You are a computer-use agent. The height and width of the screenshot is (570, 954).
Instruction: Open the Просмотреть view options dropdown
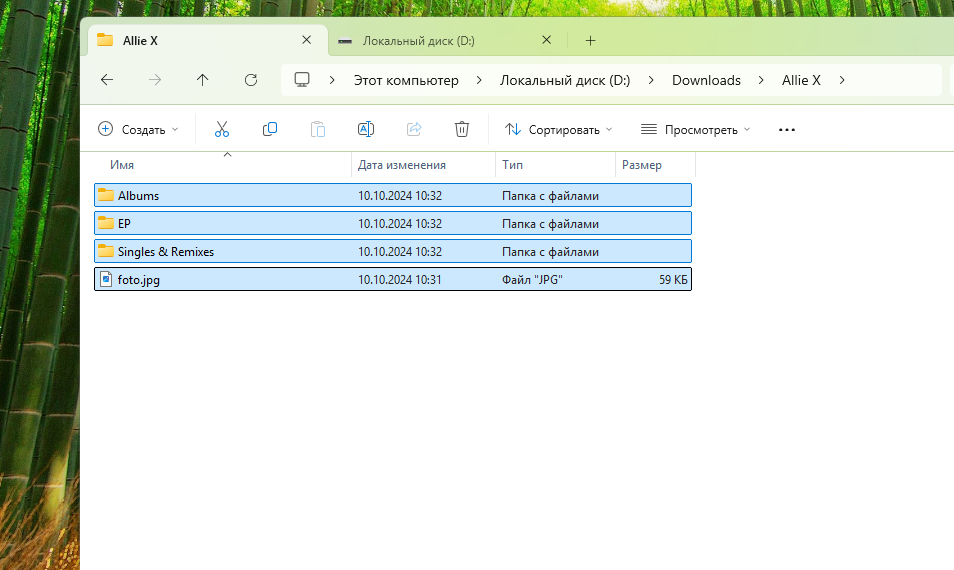click(x=696, y=129)
